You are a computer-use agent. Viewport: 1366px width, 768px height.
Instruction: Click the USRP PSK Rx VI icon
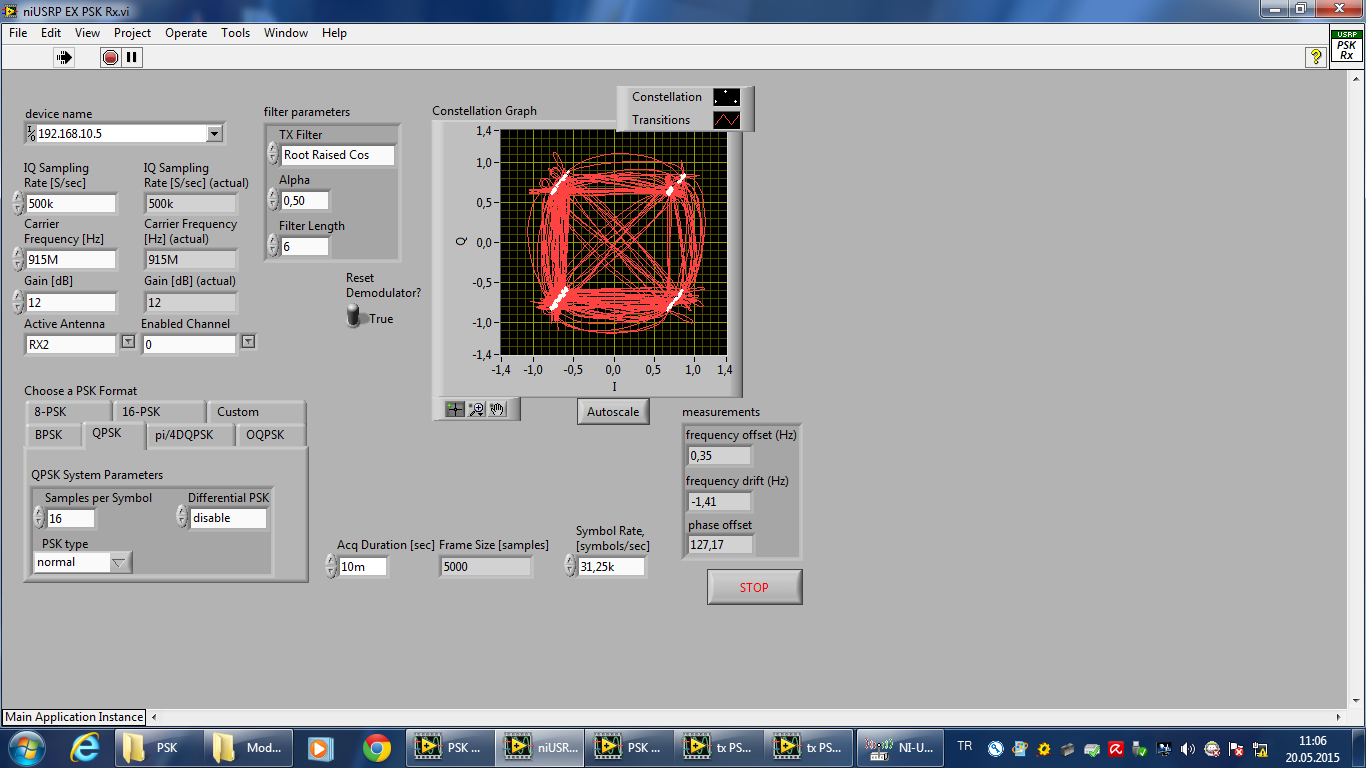click(x=1346, y=46)
